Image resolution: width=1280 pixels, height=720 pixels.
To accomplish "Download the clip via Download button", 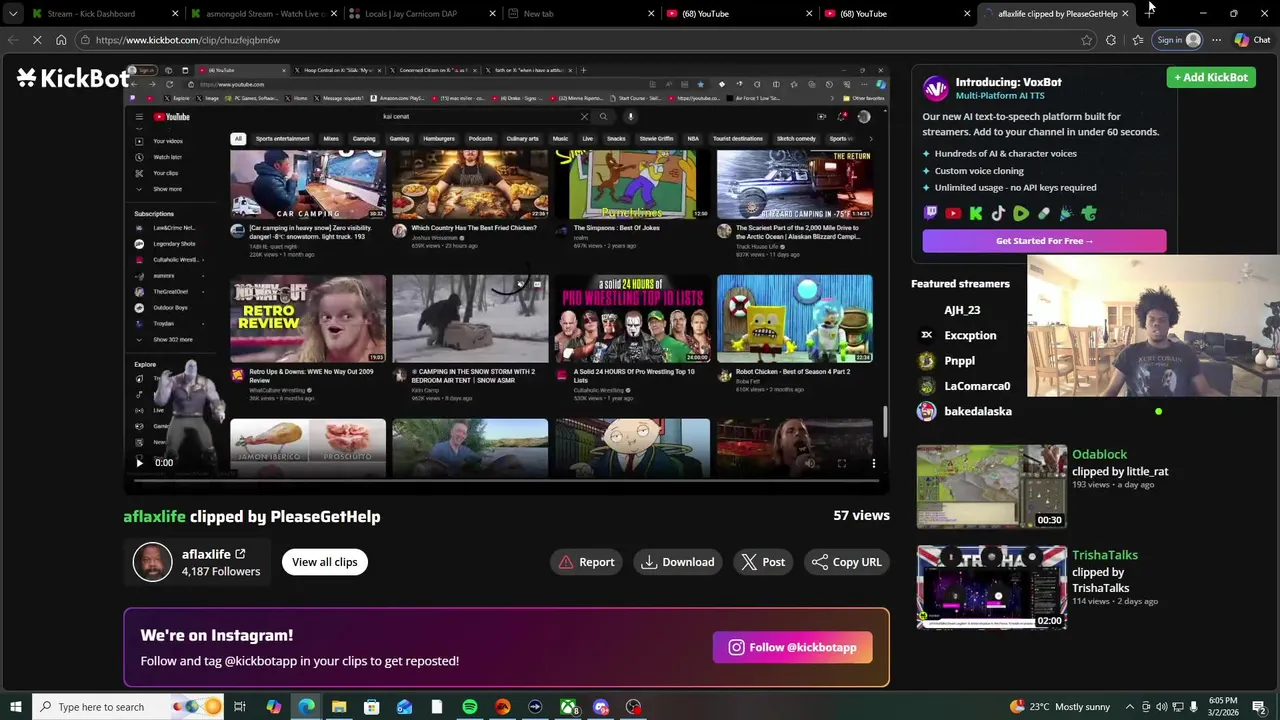I will [x=678, y=562].
